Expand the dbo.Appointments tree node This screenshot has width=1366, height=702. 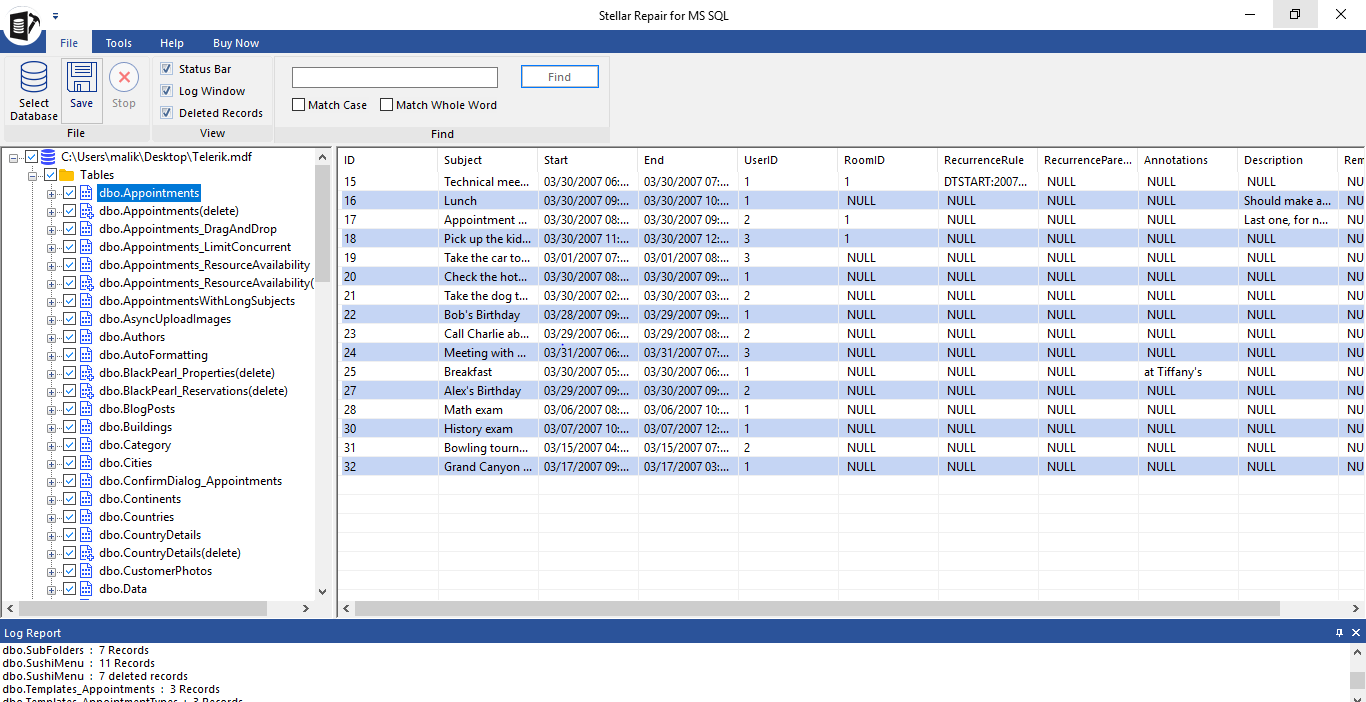point(52,193)
